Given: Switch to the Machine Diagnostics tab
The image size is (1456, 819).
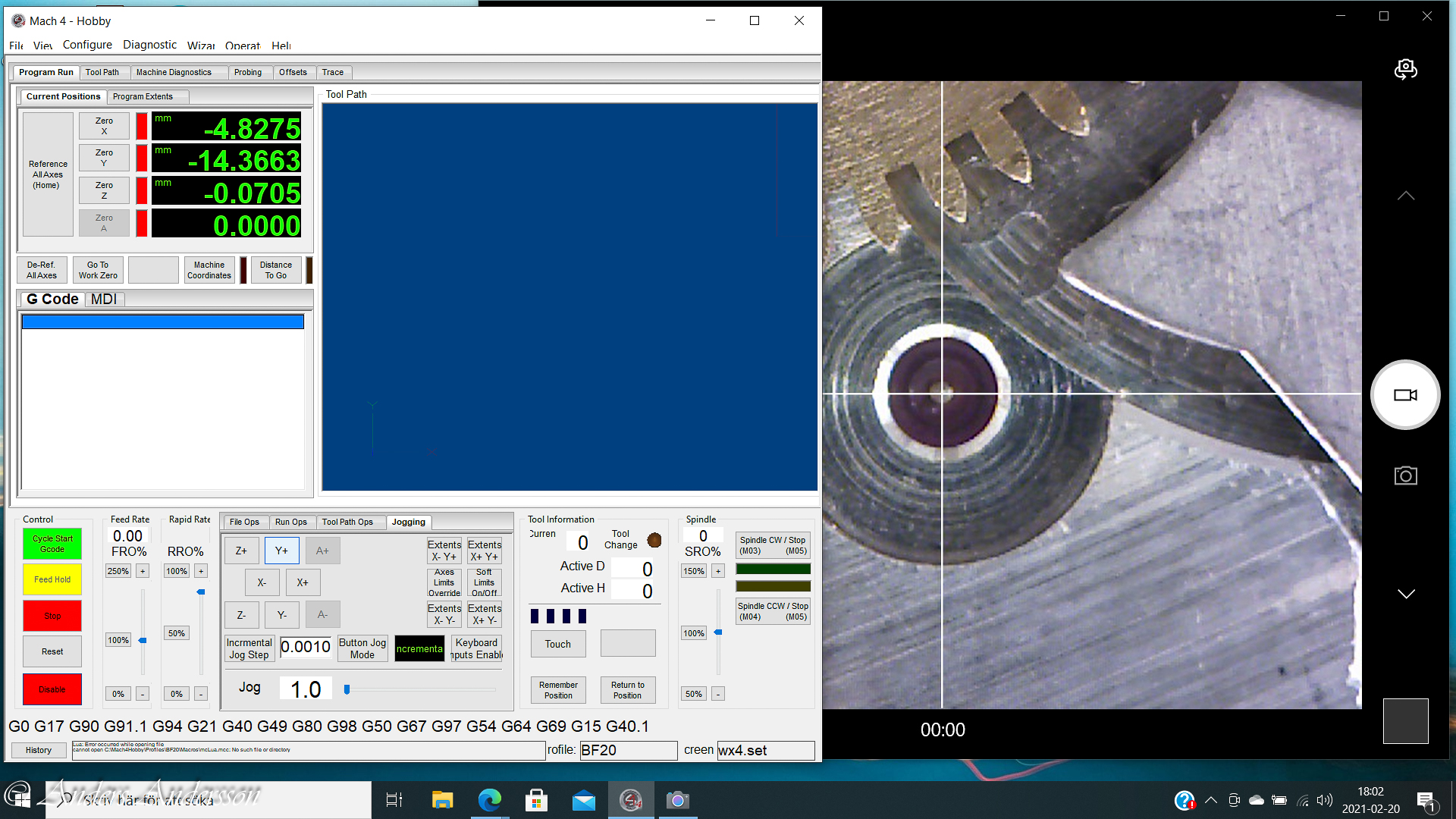Looking at the screenshot, I should click(x=174, y=72).
